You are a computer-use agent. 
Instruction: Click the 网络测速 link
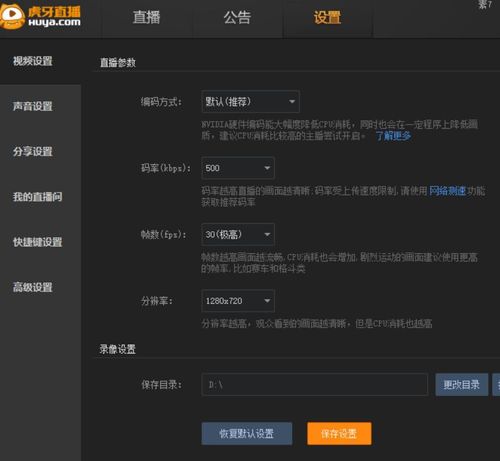click(x=447, y=191)
